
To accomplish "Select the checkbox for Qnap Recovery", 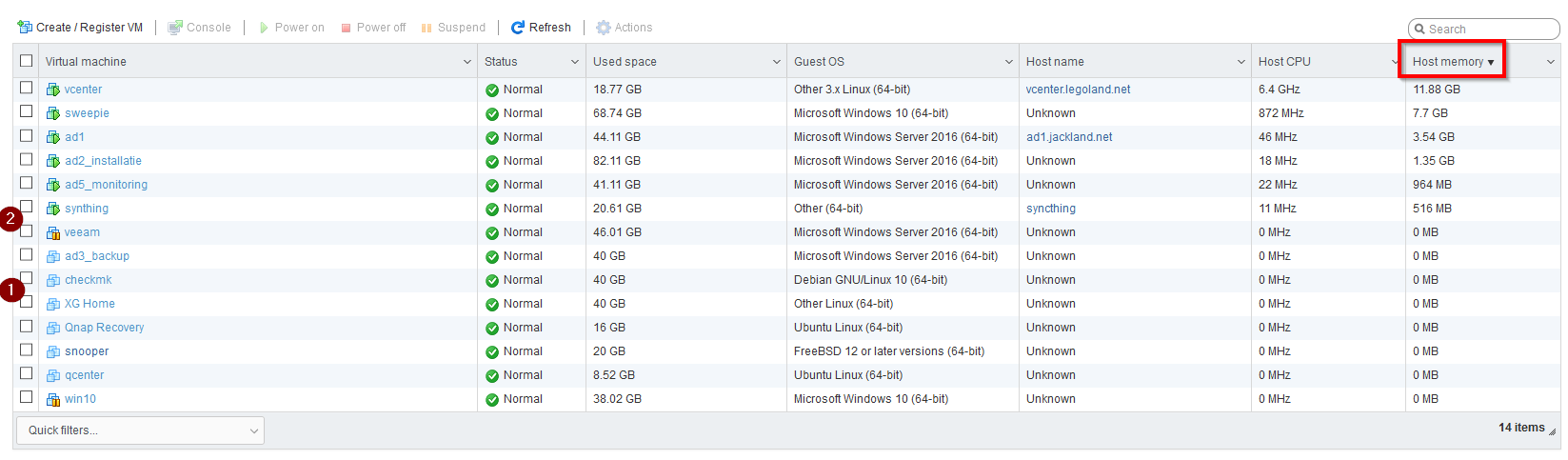I will [x=27, y=326].
